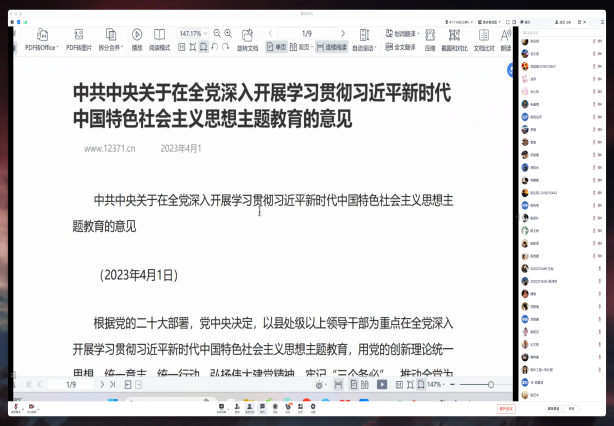The height and width of the screenshot is (426, 614).
Task: Click the 全文翻译 button
Action: coord(400,47)
